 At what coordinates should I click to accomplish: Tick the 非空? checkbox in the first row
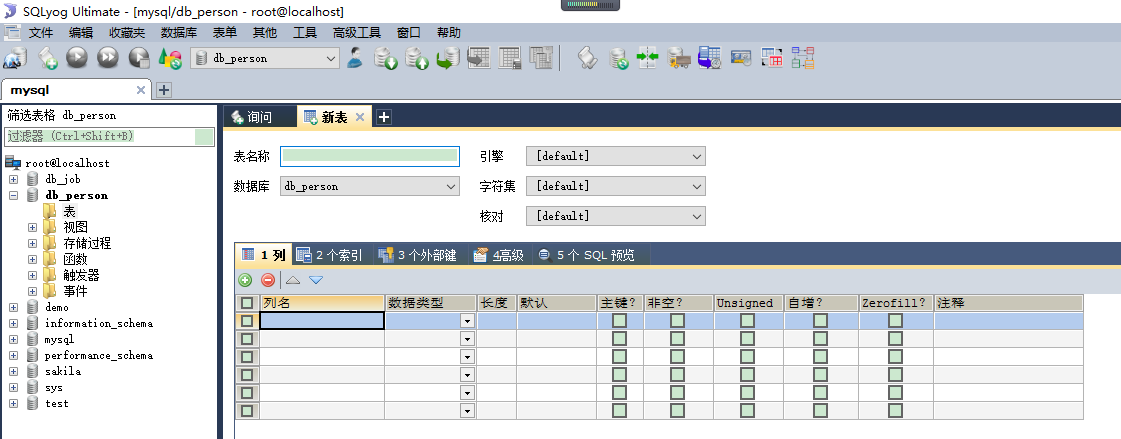678,320
